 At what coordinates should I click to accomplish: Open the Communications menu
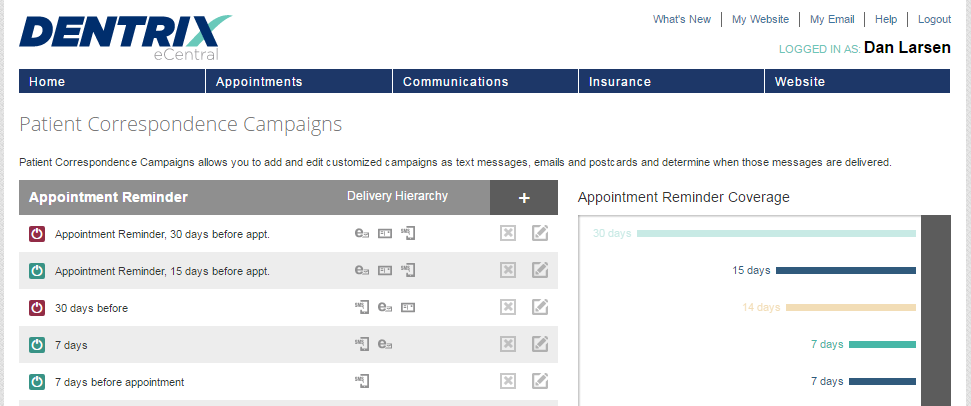point(486,81)
